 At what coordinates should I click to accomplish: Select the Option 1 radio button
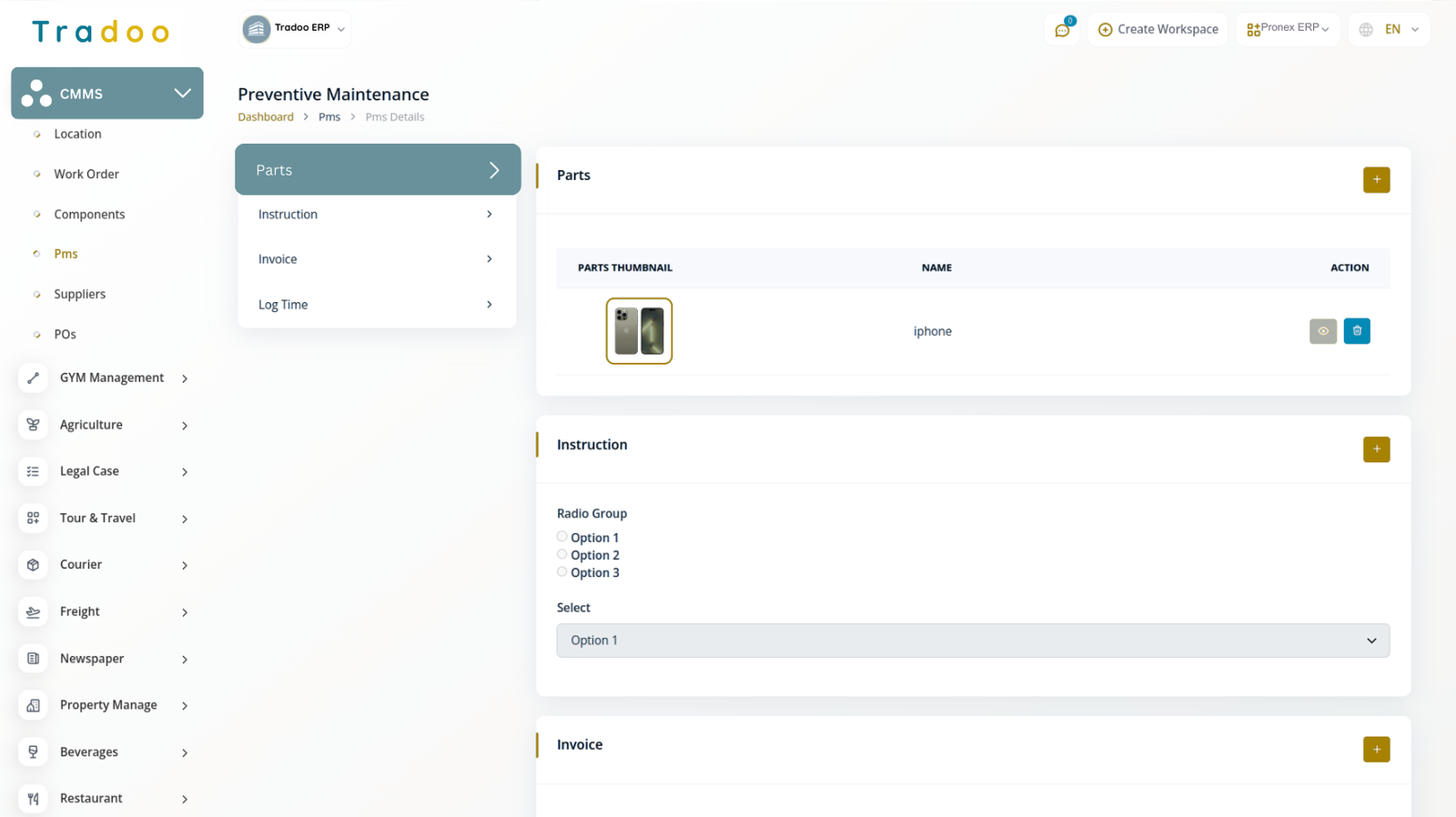tap(562, 537)
